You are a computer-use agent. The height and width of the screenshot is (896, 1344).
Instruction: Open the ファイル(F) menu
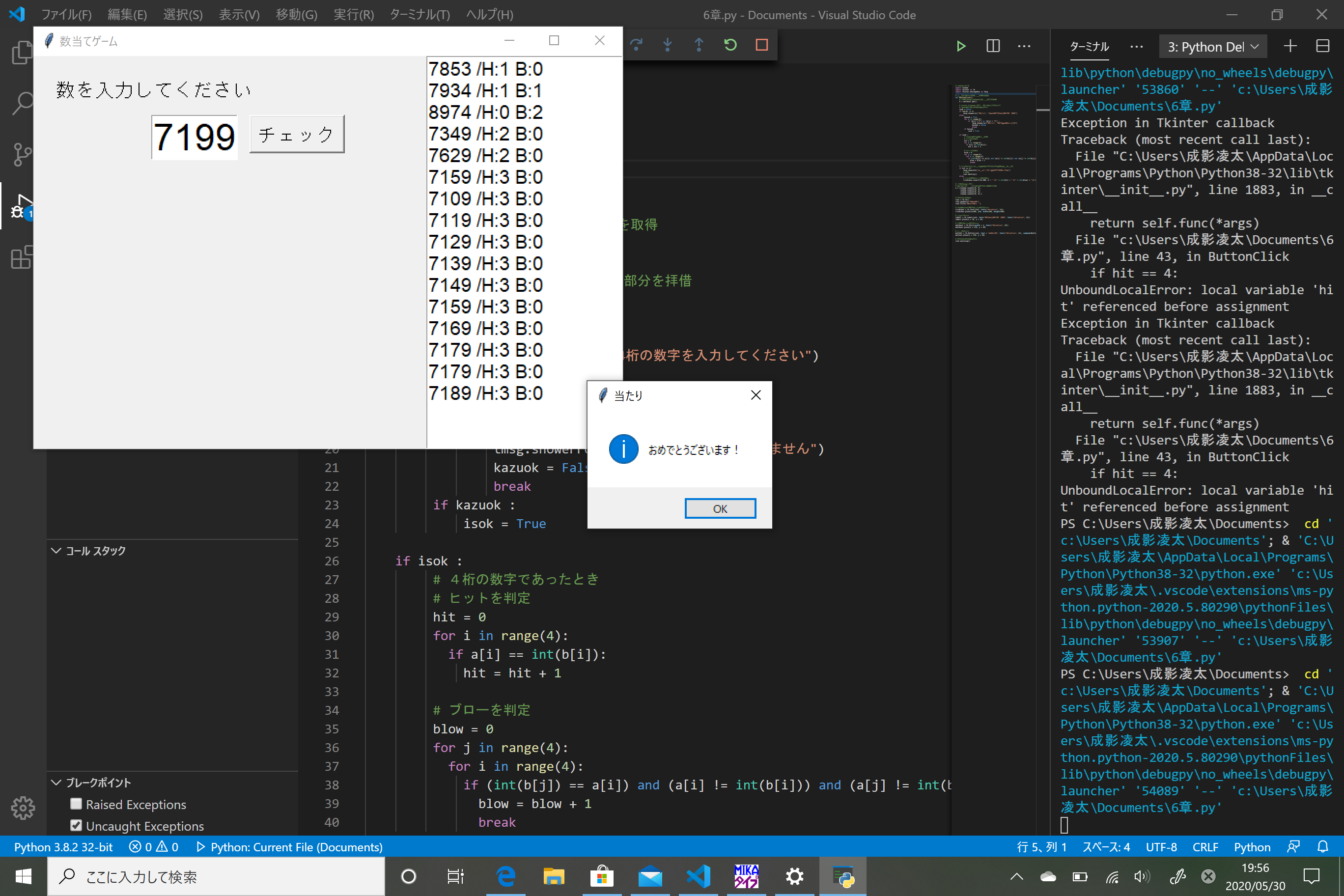pyautogui.click(x=66, y=15)
